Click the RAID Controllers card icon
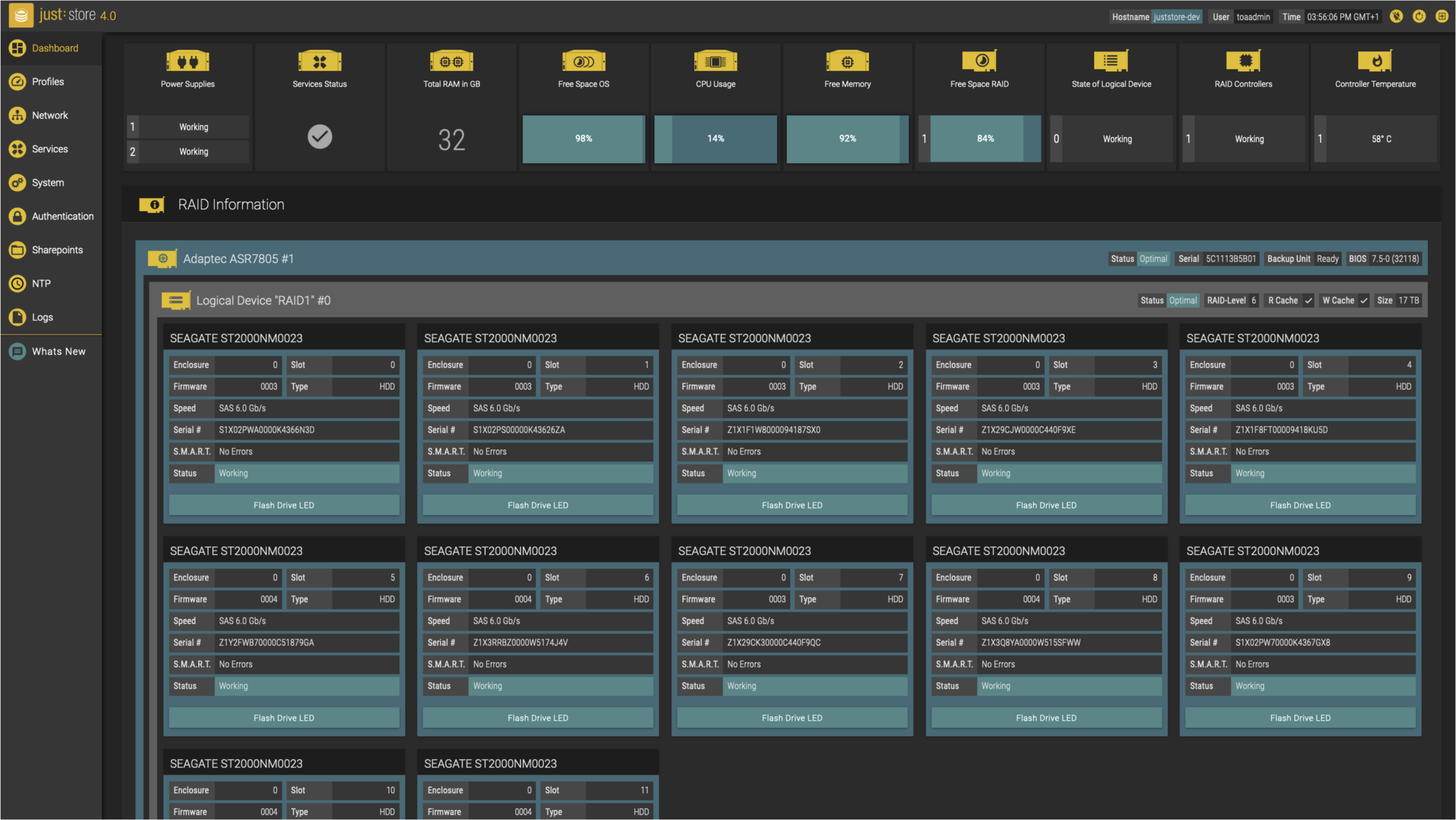The width and height of the screenshot is (1456, 820). click(x=1243, y=60)
